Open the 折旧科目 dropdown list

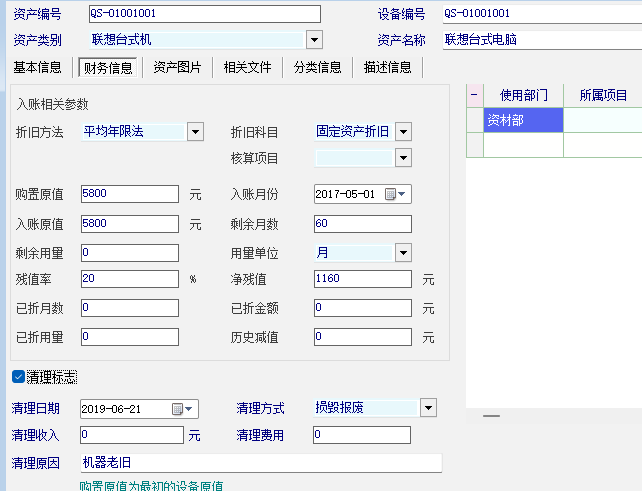point(403,131)
